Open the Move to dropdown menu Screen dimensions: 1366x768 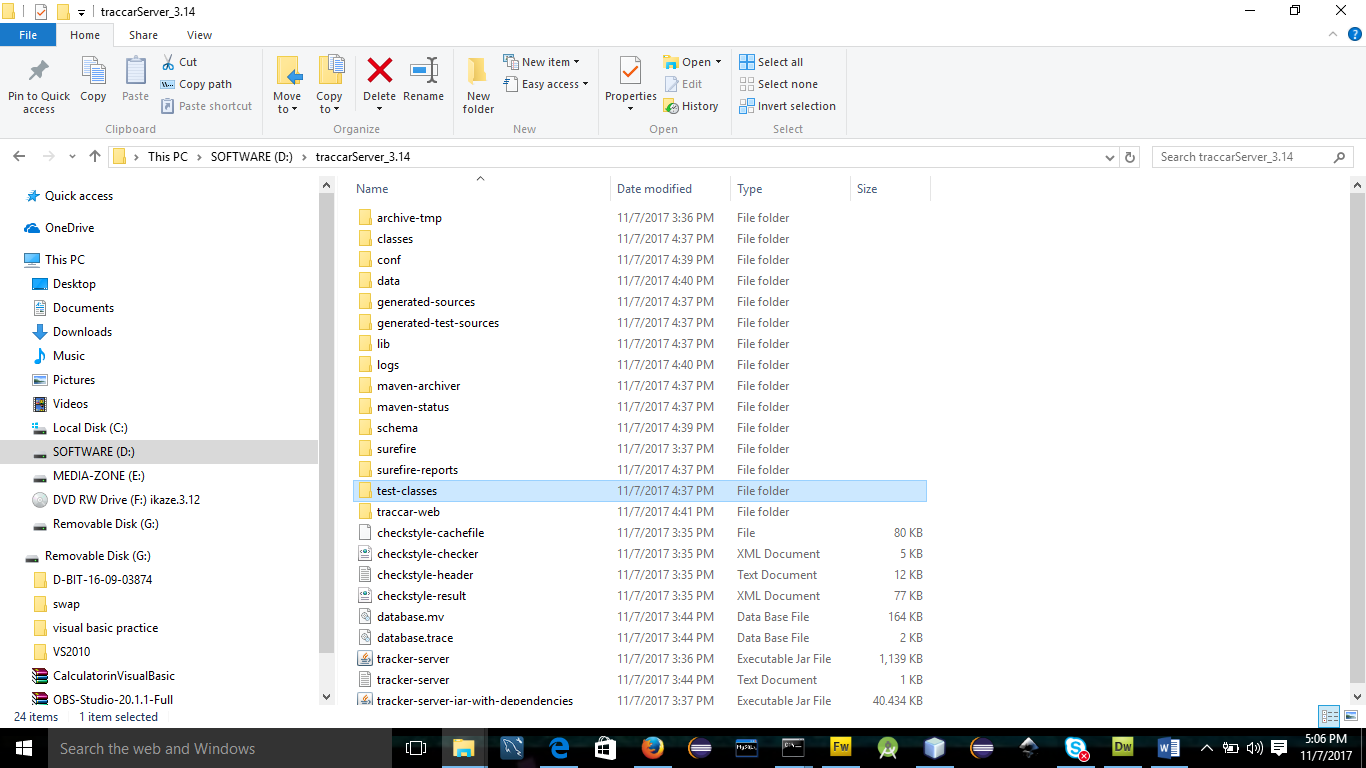click(x=287, y=85)
